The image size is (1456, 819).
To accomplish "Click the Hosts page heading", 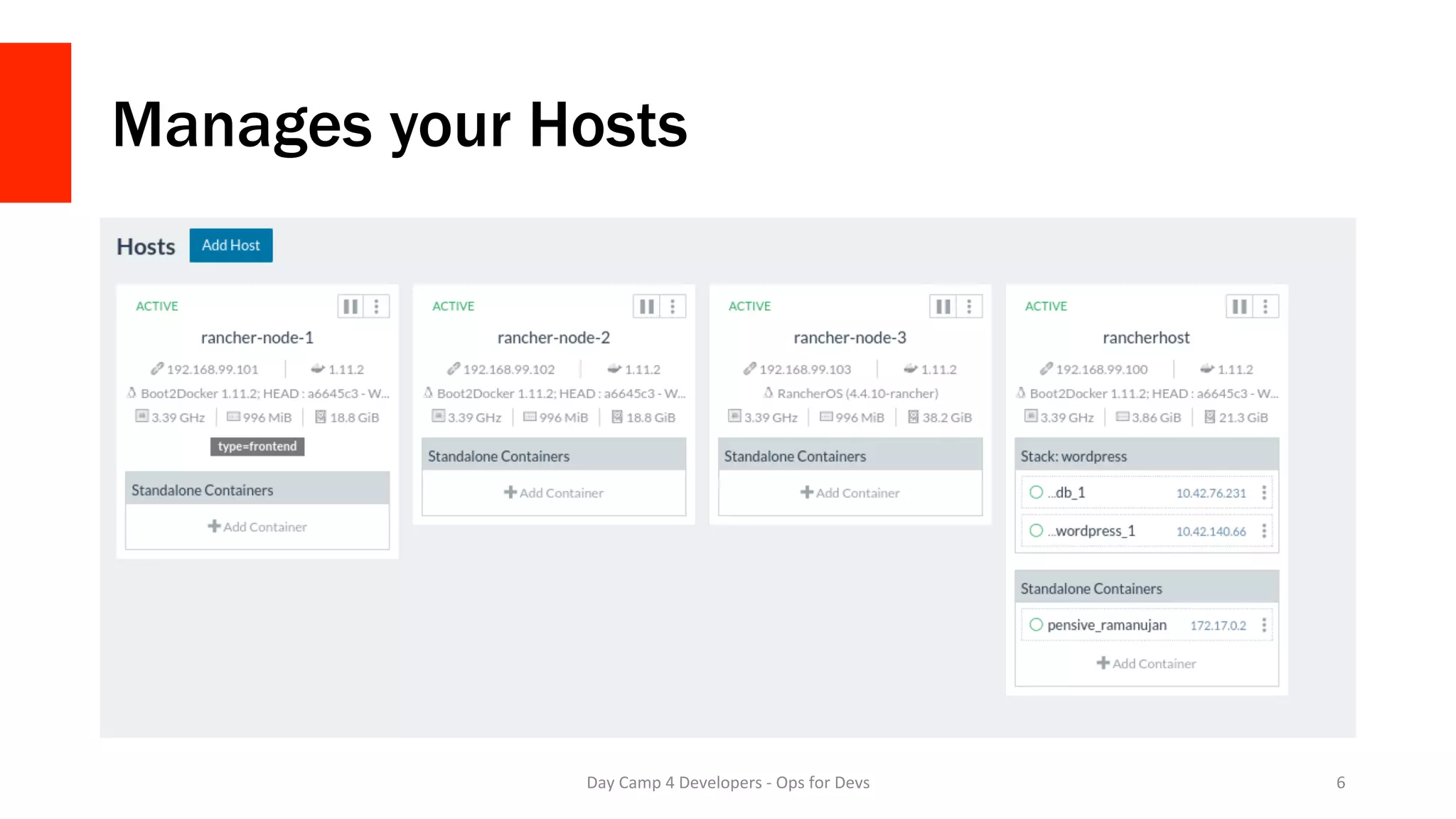I will (146, 247).
